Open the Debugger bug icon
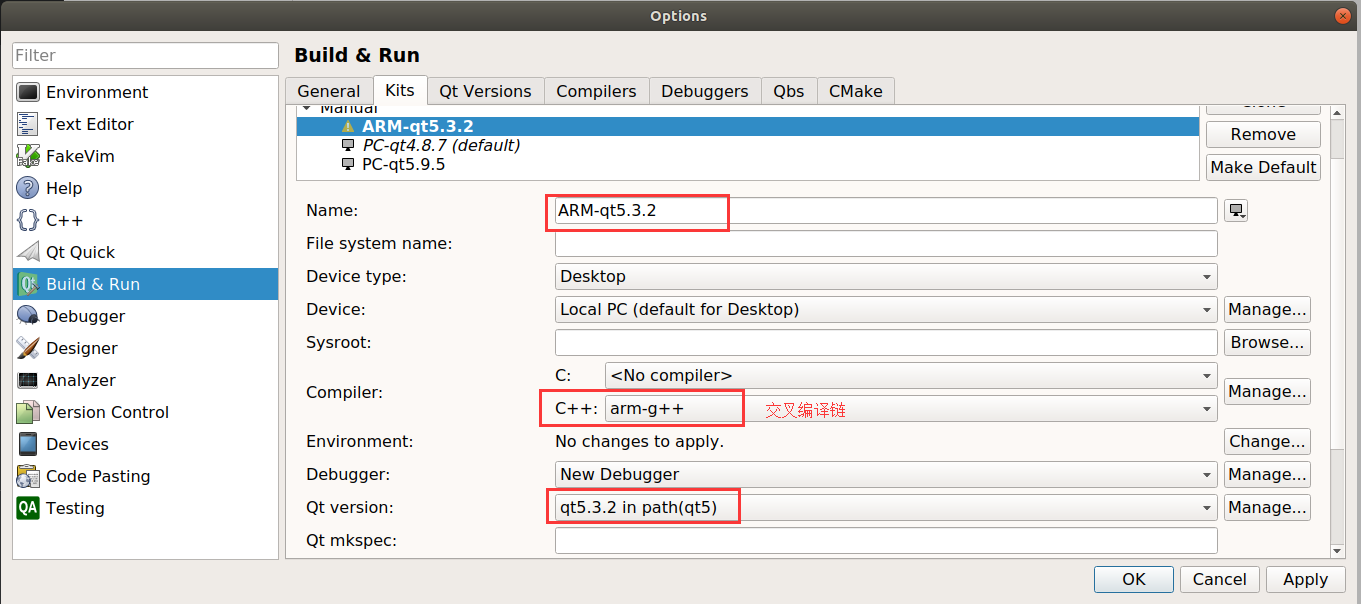 28,316
